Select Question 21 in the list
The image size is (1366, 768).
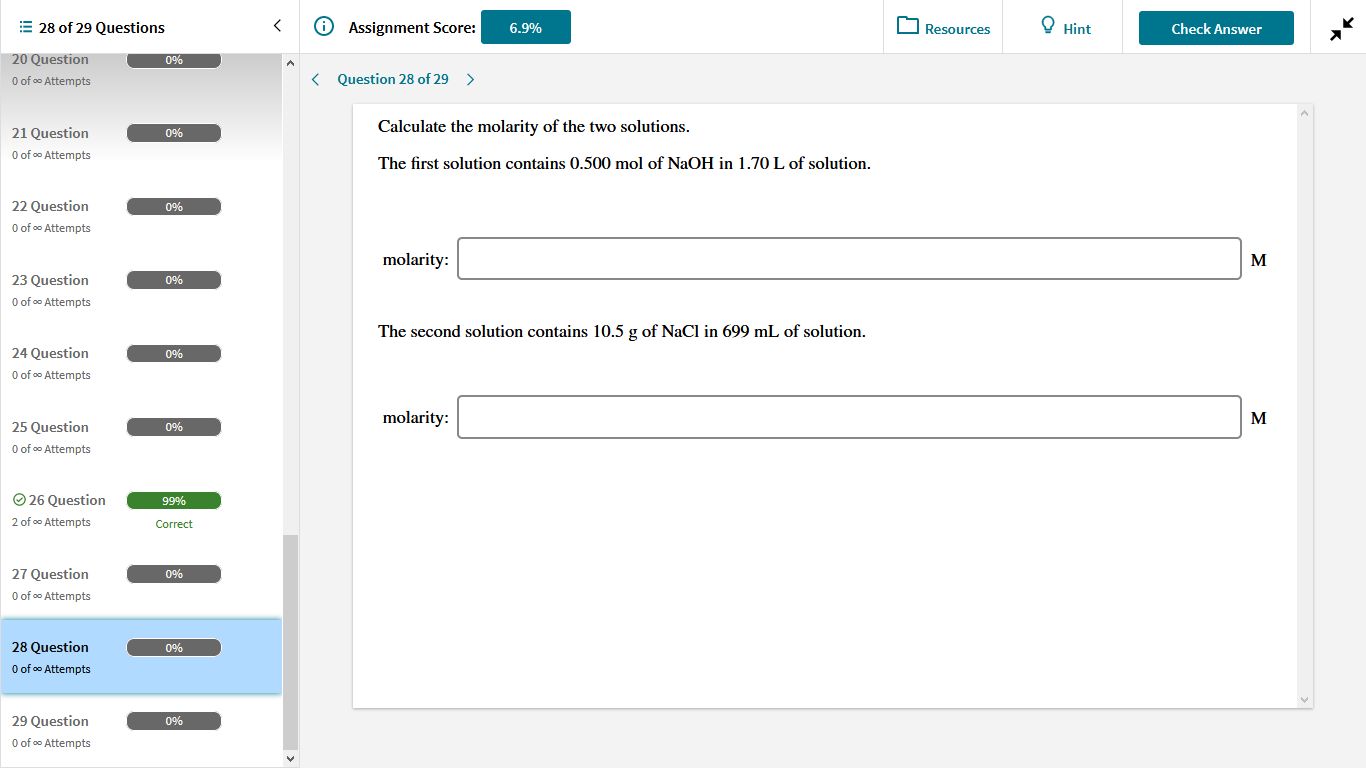tap(50, 132)
